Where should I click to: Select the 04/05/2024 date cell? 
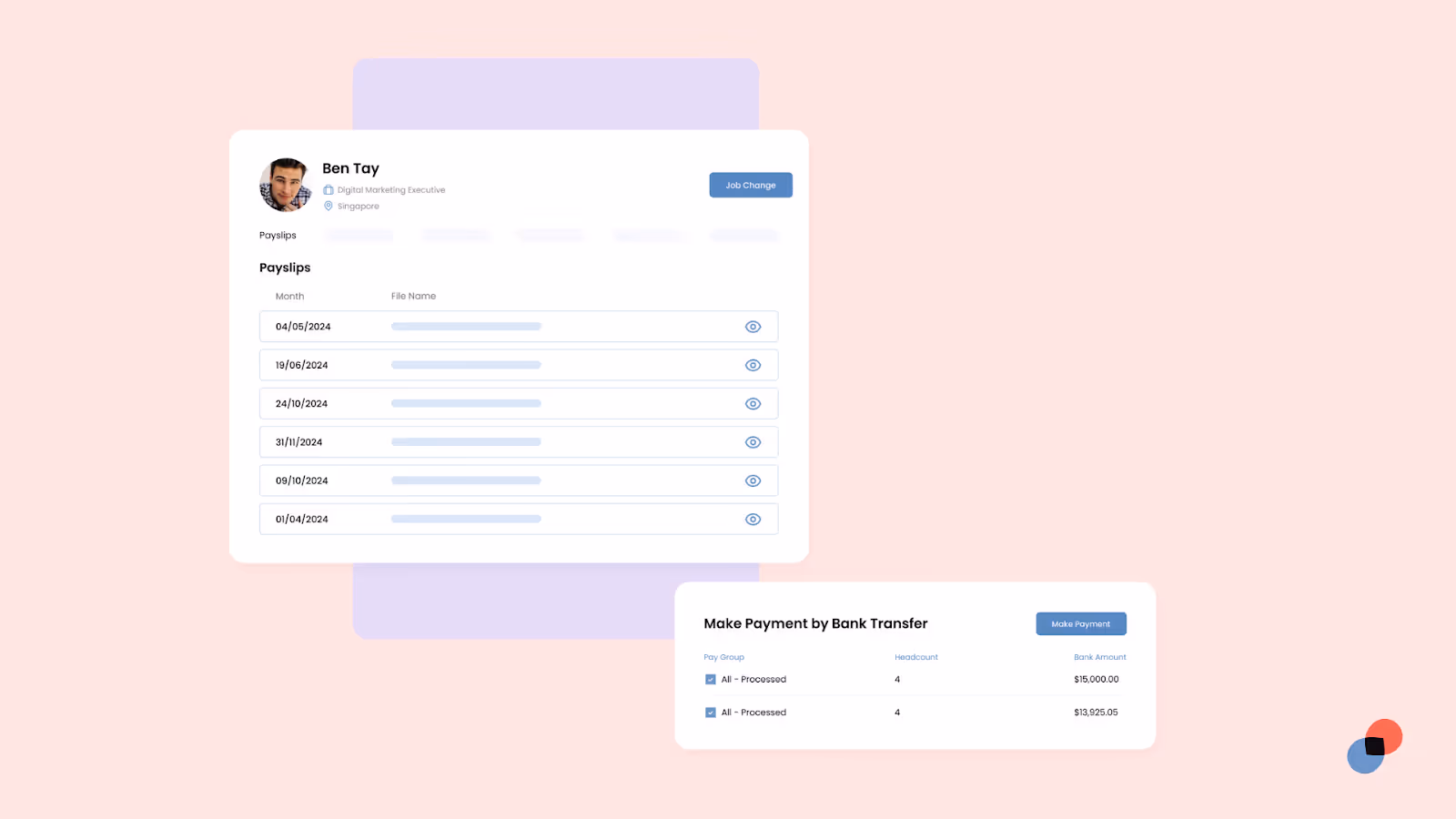pyautogui.click(x=303, y=327)
